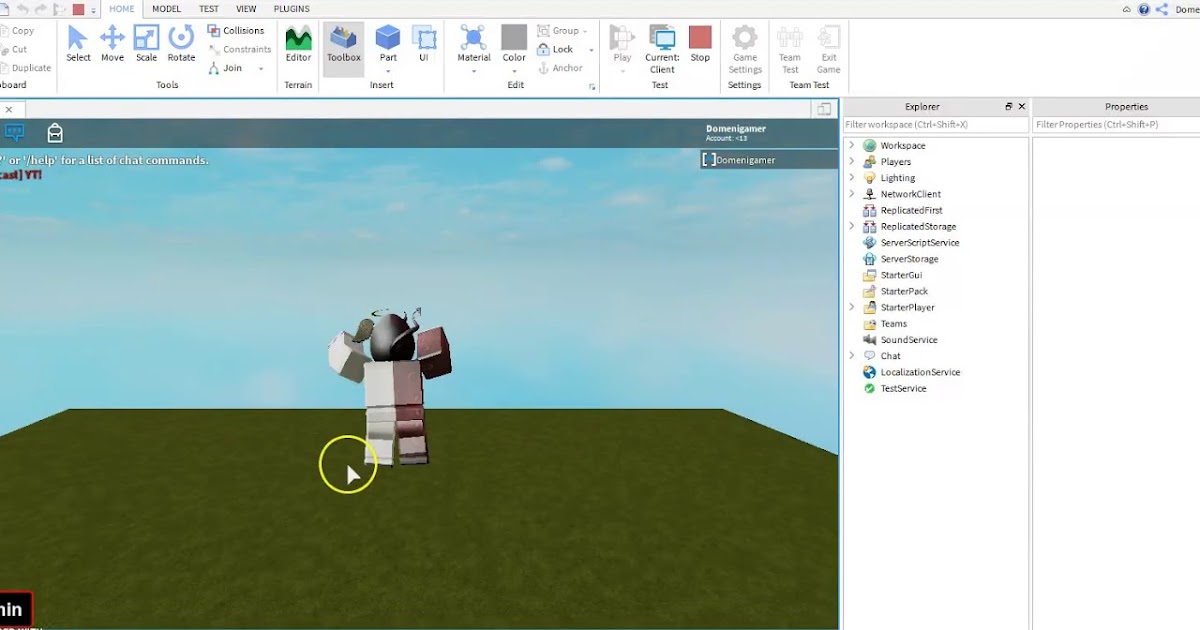
Task: Switch to the PLUGINS ribbon tab
Action: pos(291,9)
